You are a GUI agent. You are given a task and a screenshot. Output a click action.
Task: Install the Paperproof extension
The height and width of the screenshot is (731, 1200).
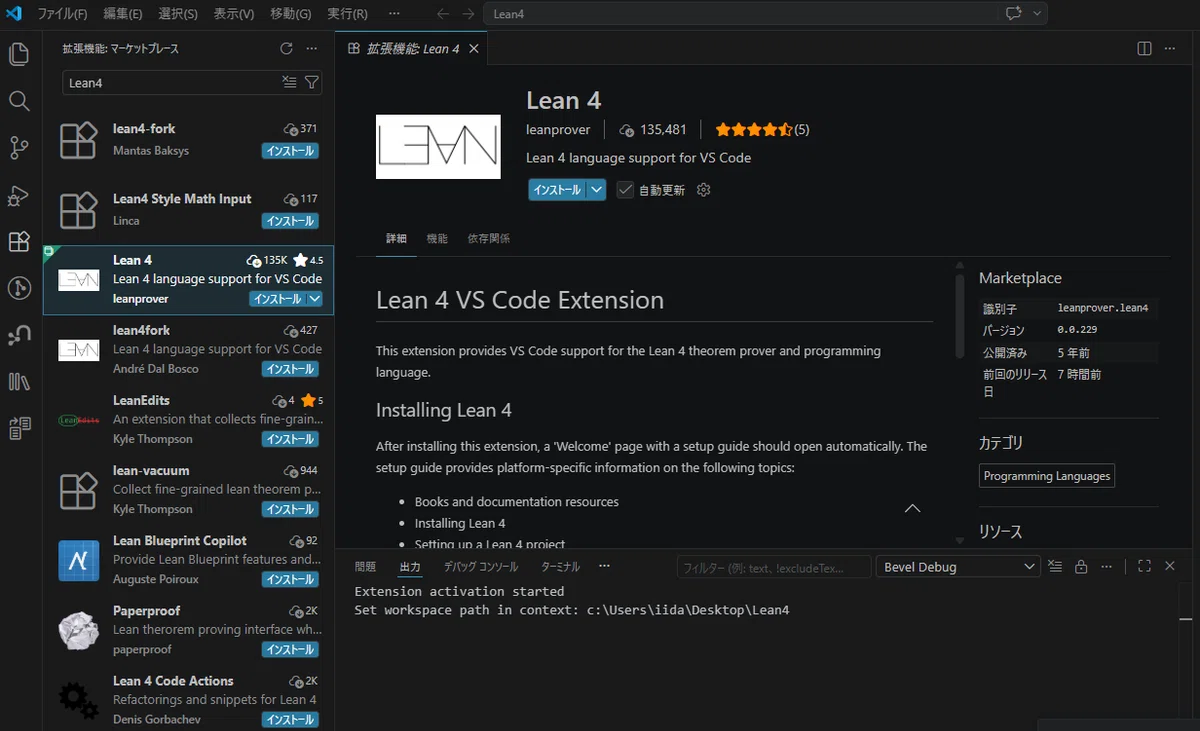click(x=290, y=649)
